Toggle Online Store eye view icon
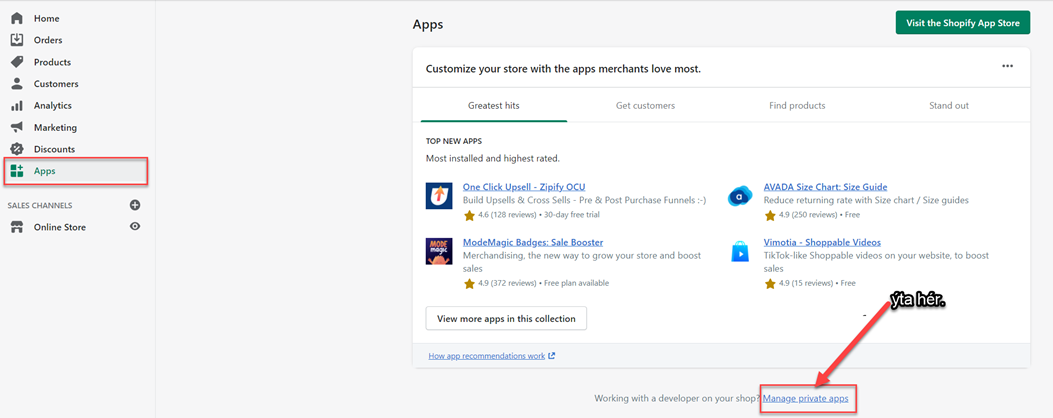The width and height of the screenshot is (1053, 418). (135, 227)
